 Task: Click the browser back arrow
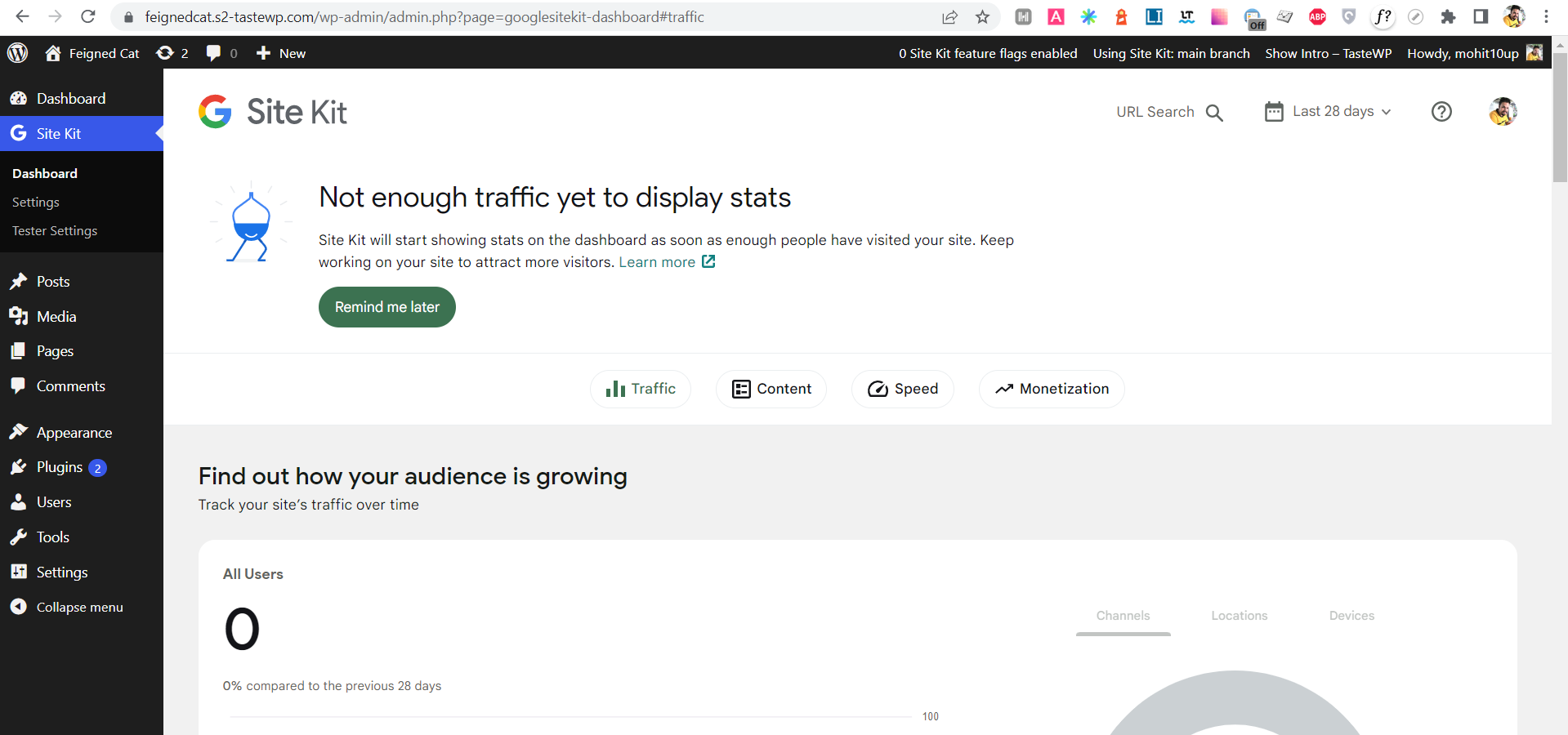coord(22,16)
